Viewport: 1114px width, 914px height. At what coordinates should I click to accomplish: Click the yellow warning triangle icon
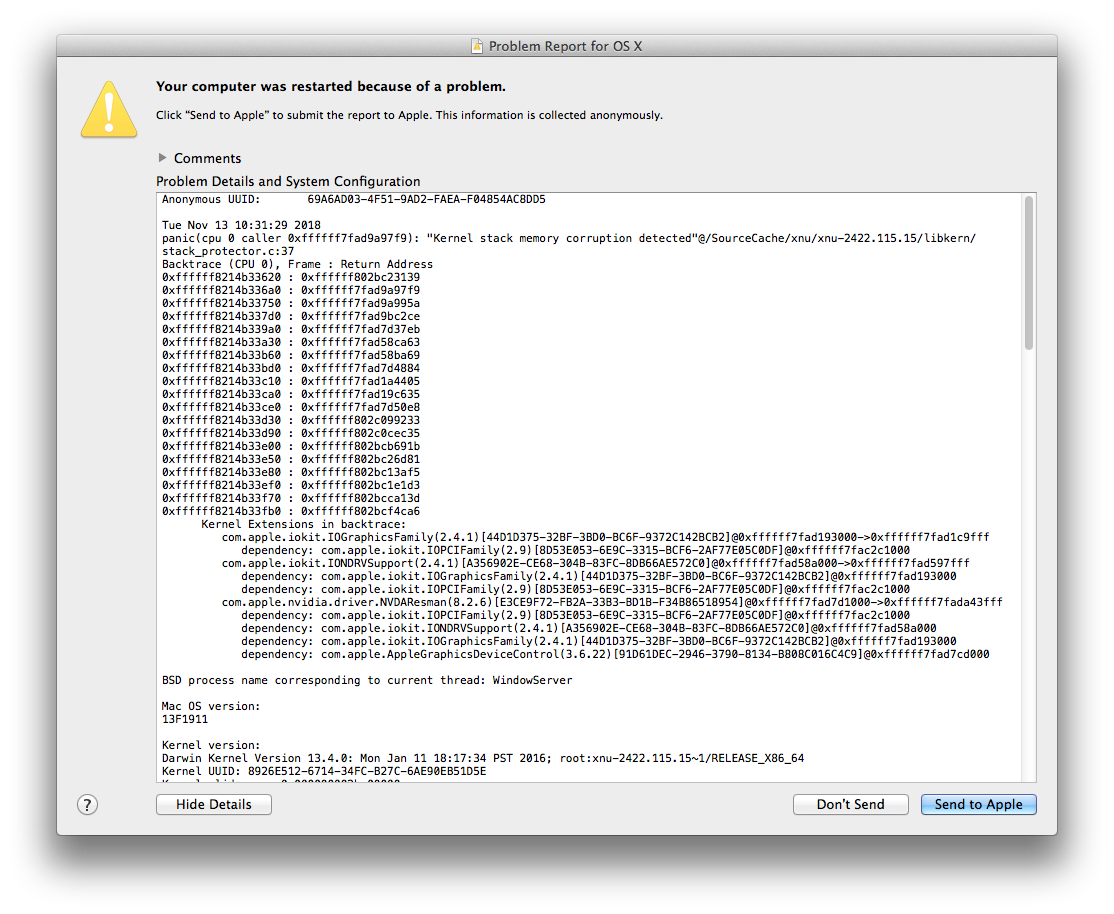109,109
